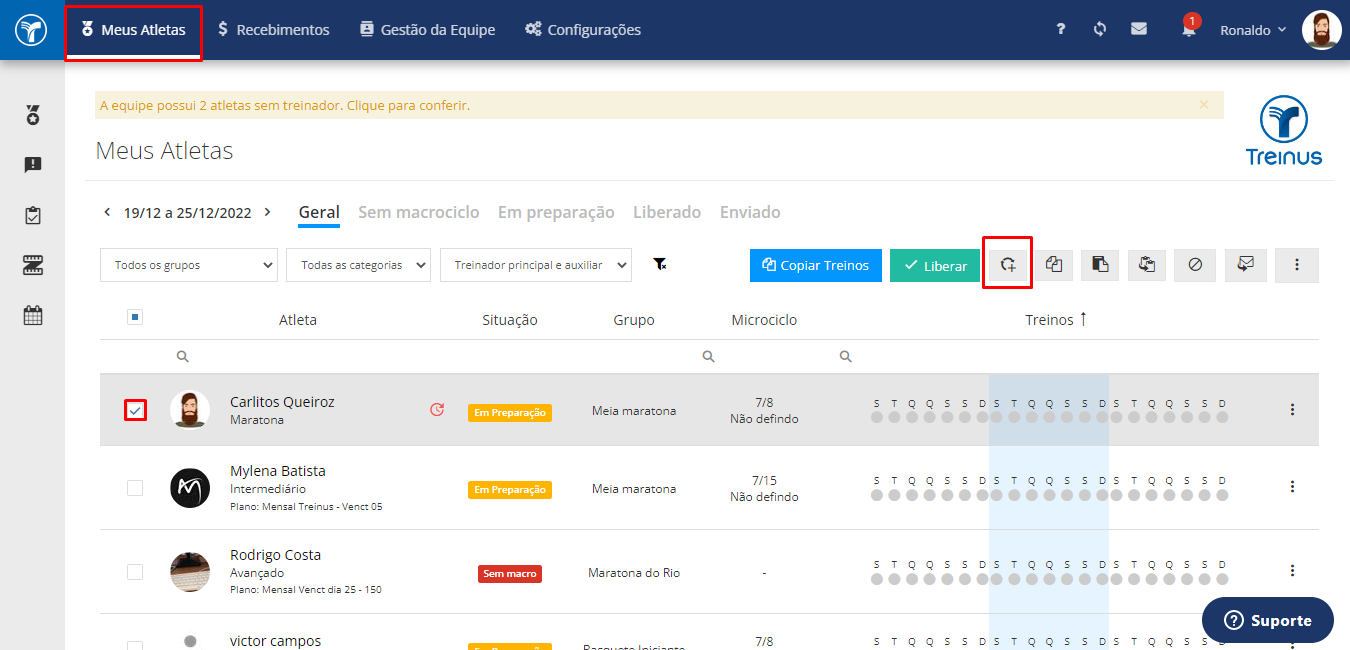This screenshot has height=650, width=1350.
Task: Open the calendar icon in left sidebar
Action: pyautogui.click(x=33, y=315)
